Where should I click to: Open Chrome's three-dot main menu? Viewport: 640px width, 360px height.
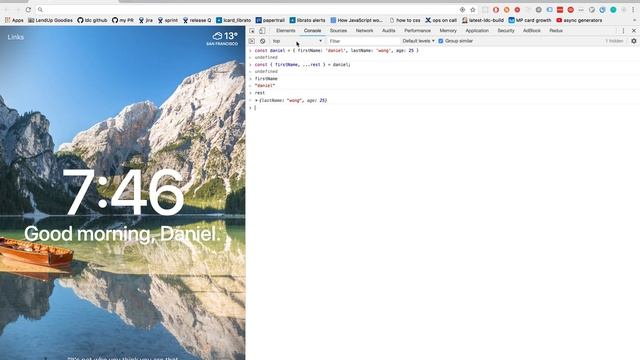[x=634, y=10]
